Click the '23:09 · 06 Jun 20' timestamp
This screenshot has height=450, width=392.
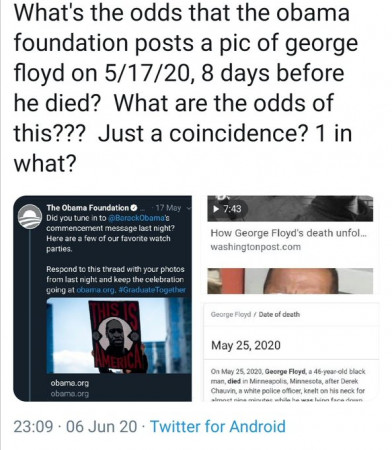point(75,426)
